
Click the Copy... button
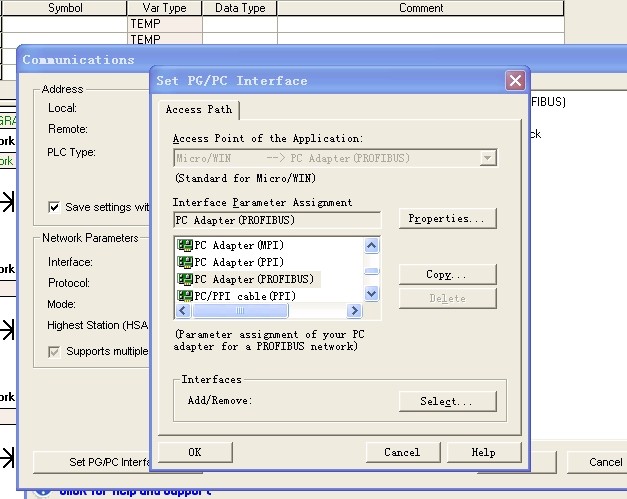tap(447, 274)
